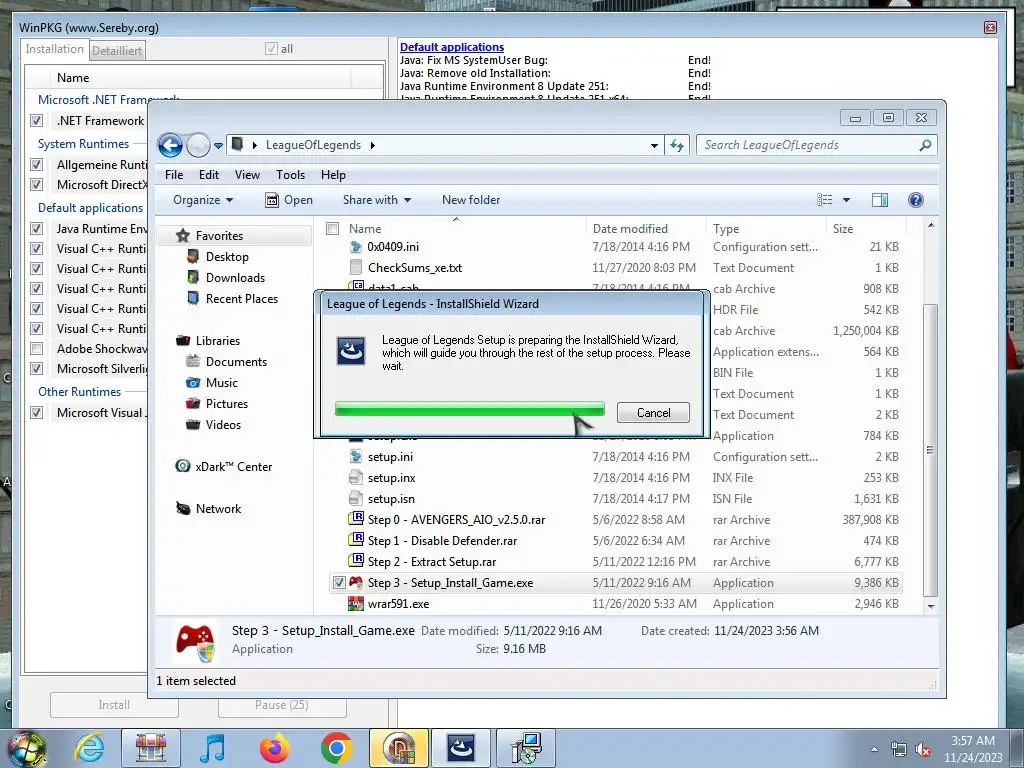This screenshot has width=1024, height=768.
Task: Open the Videos library
Action: coord(223,424)
